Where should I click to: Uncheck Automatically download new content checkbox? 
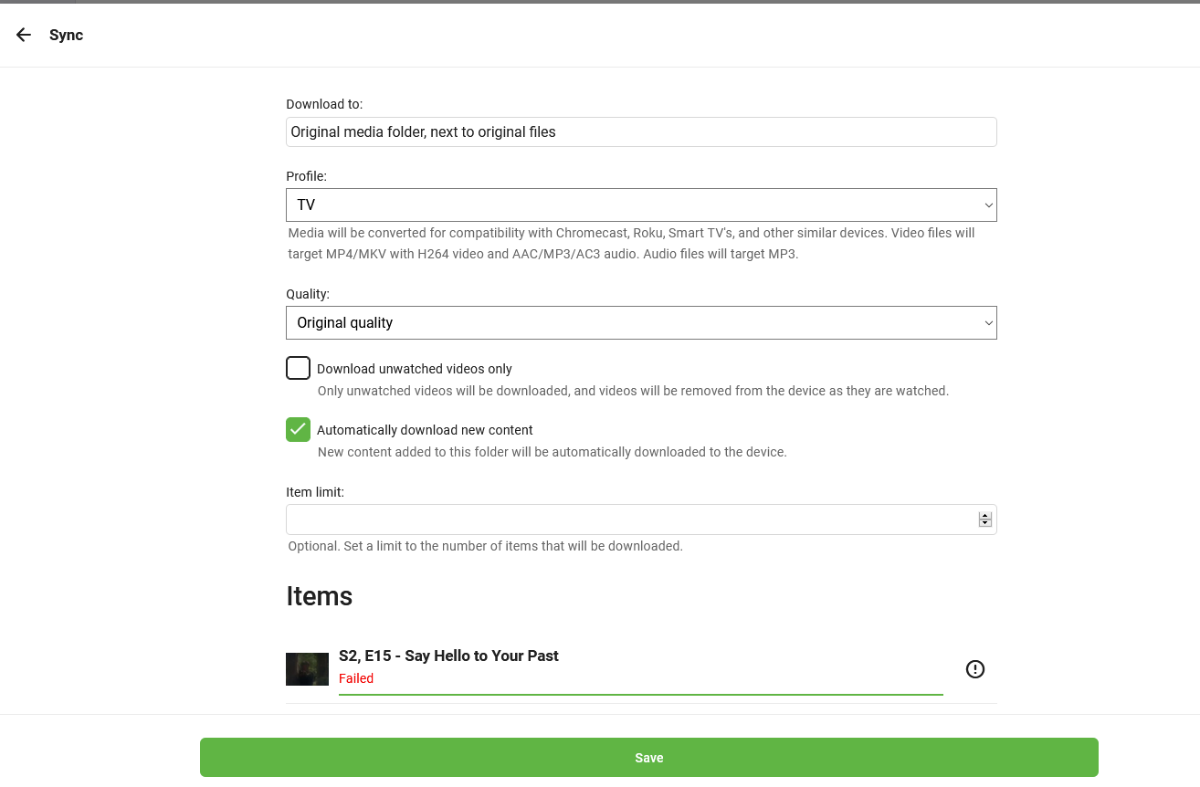point(298,429)
